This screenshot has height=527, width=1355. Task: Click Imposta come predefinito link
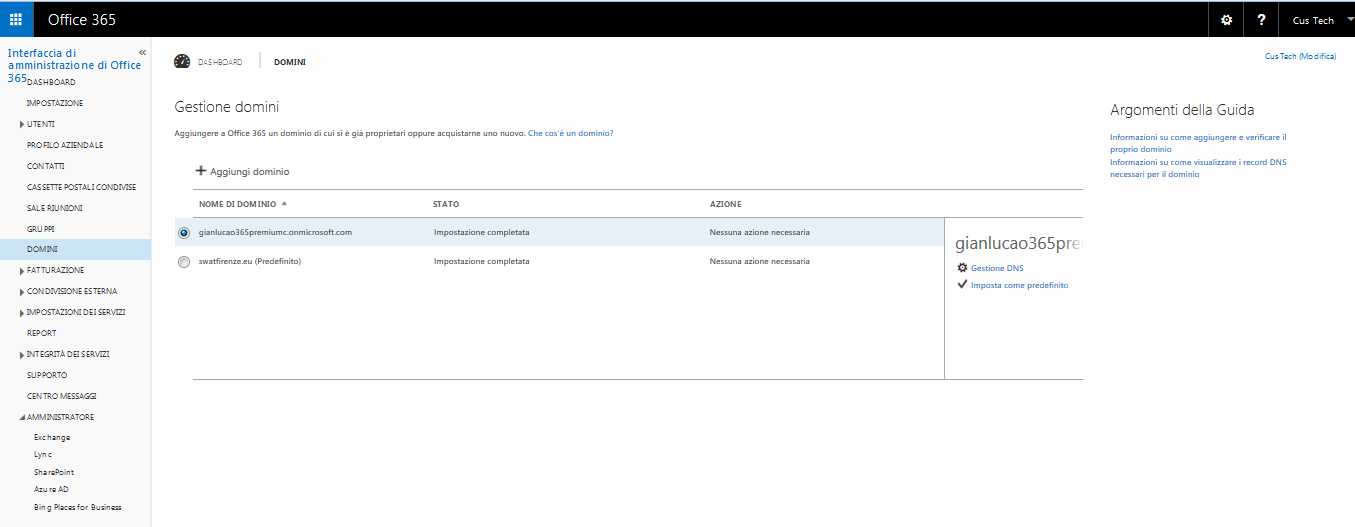click(1019, 285)
